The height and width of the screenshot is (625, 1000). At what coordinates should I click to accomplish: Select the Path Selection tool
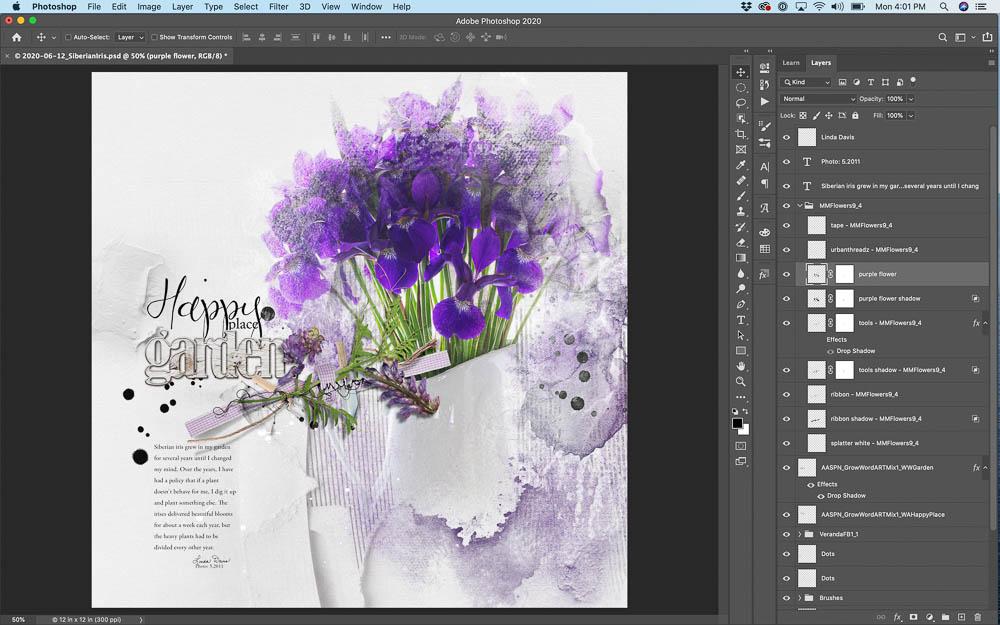coord(740,335)
